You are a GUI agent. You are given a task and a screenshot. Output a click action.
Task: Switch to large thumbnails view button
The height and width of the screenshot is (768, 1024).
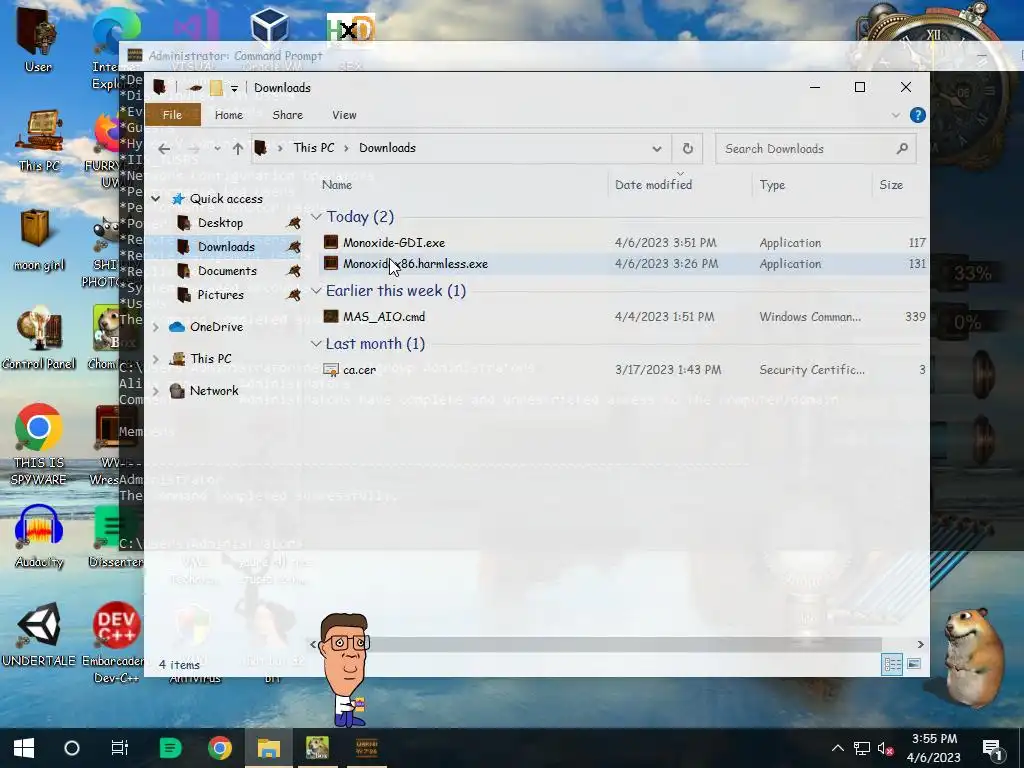click(x=914, y=664)
